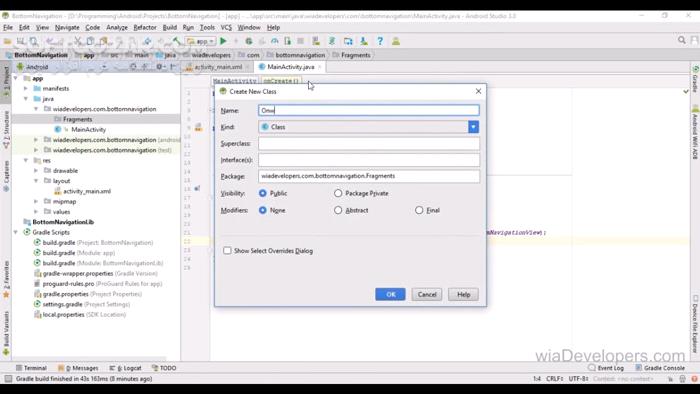Open the Gradle Console panel
The height and width of the screenshot is (394, 700).
(660, 368)
